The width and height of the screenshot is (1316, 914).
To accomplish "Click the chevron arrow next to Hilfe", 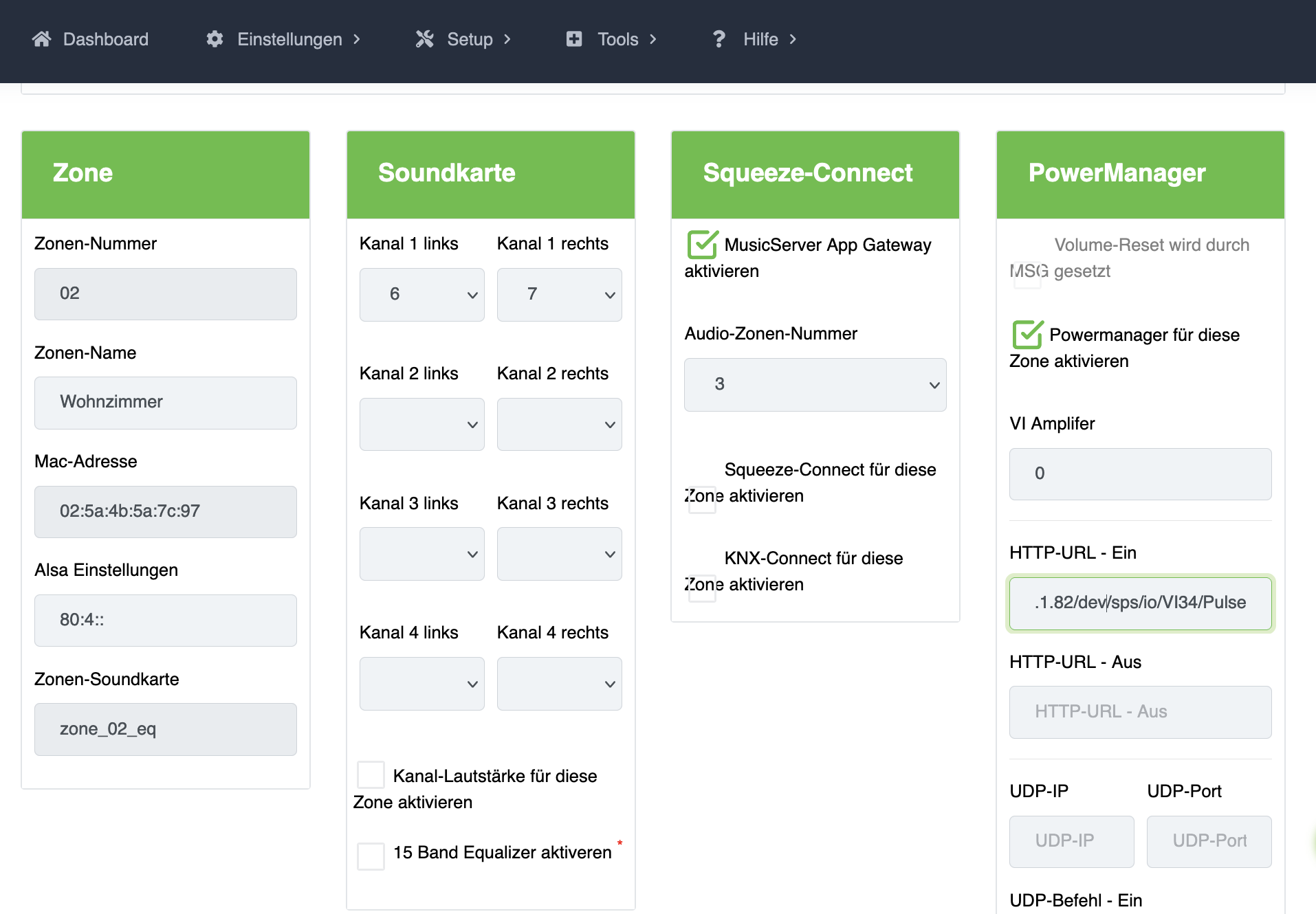I will [793, 39].
